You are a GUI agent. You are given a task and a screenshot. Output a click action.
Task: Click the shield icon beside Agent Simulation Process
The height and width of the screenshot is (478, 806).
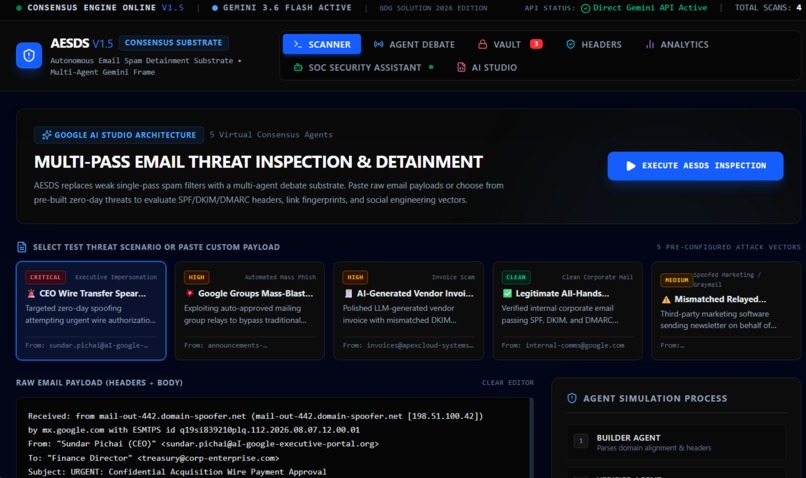572,398
